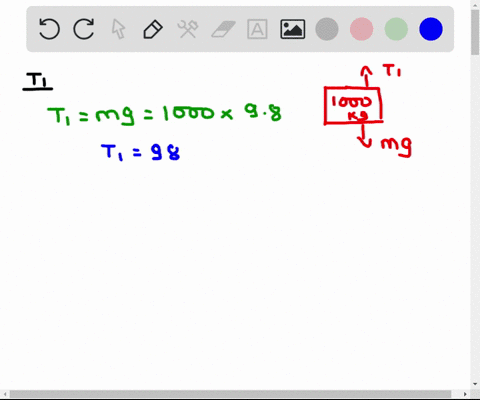480x400 pixels.
Task: Undo the last stroke
Action: [x=49, y=29]
